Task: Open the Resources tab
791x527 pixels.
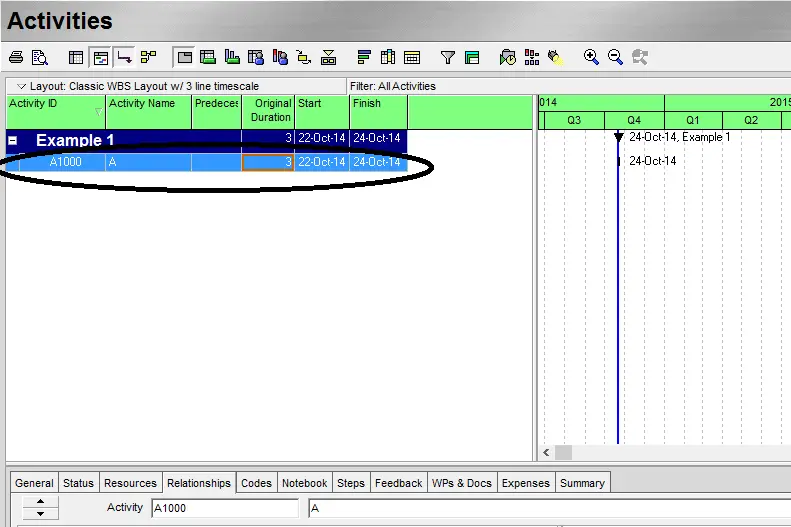Action: pyautogui.click(x=131, y=483)
